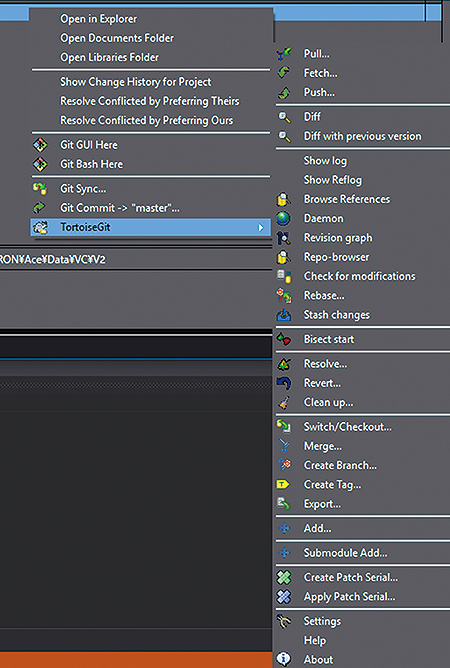Click the Settings tools icon
The height and width of the screenshot is (668, 450).
(x=284, y=621)
